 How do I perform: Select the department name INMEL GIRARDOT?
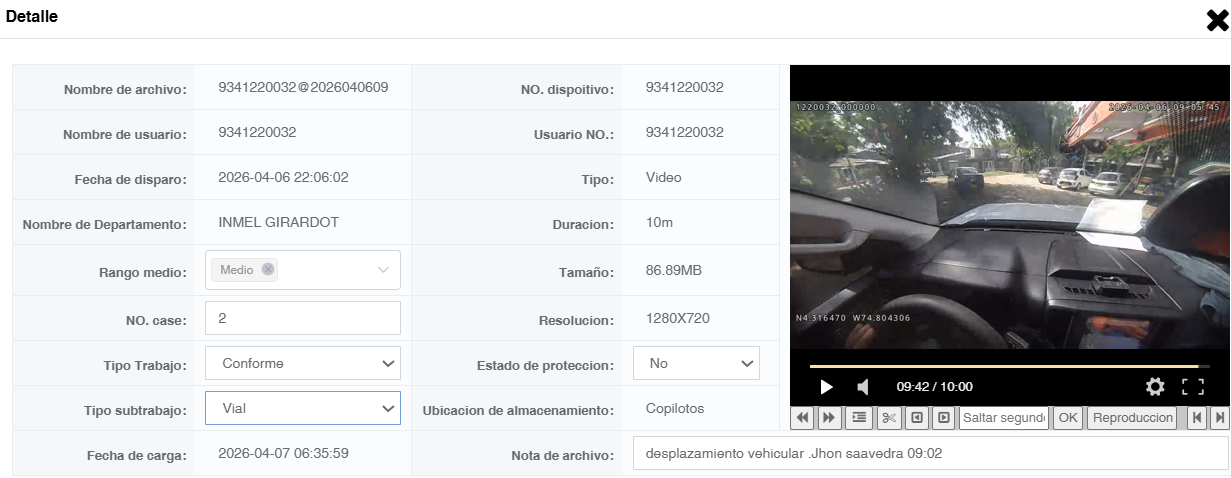[277, 222]
